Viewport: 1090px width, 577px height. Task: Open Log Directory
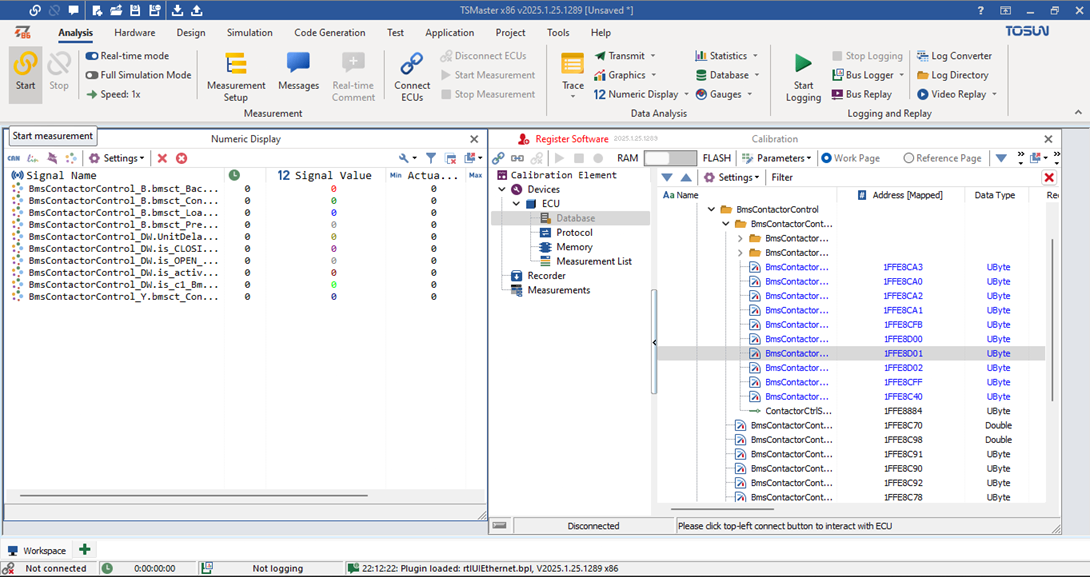click(x=952, y=75)
